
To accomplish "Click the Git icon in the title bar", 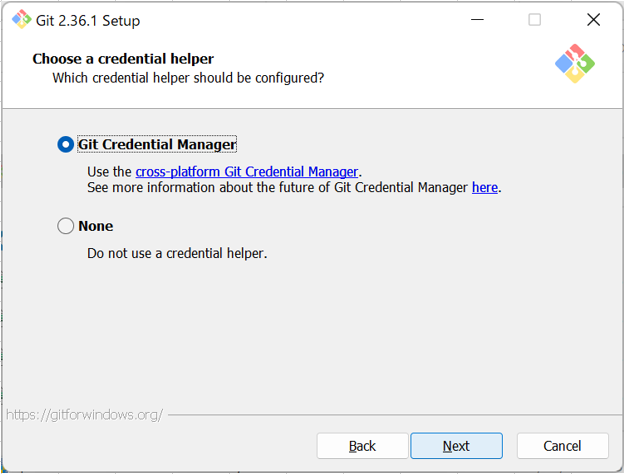I will click(x=20, y=20).
